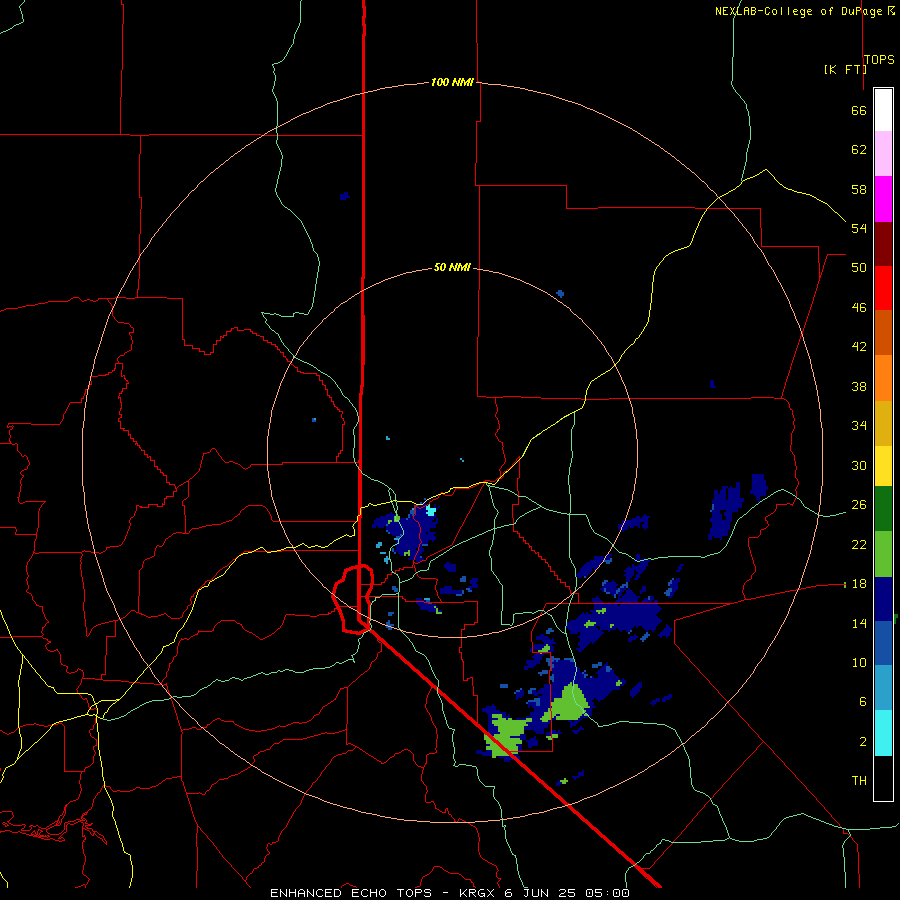Click the light blue 6 kft swatch

coord(883,688)
